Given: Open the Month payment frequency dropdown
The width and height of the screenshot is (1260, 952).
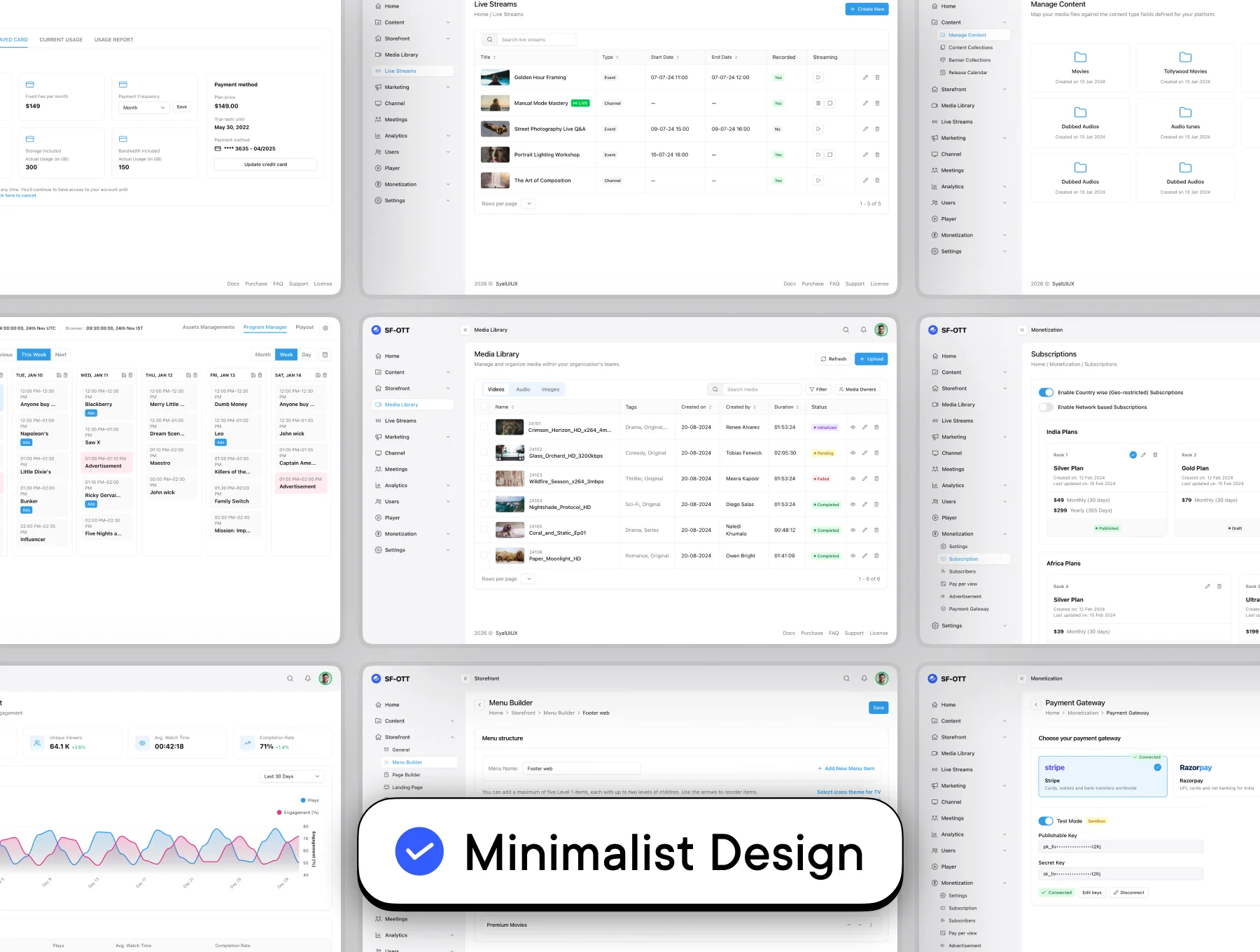Looking at the screenshot, I should (143, 108).
